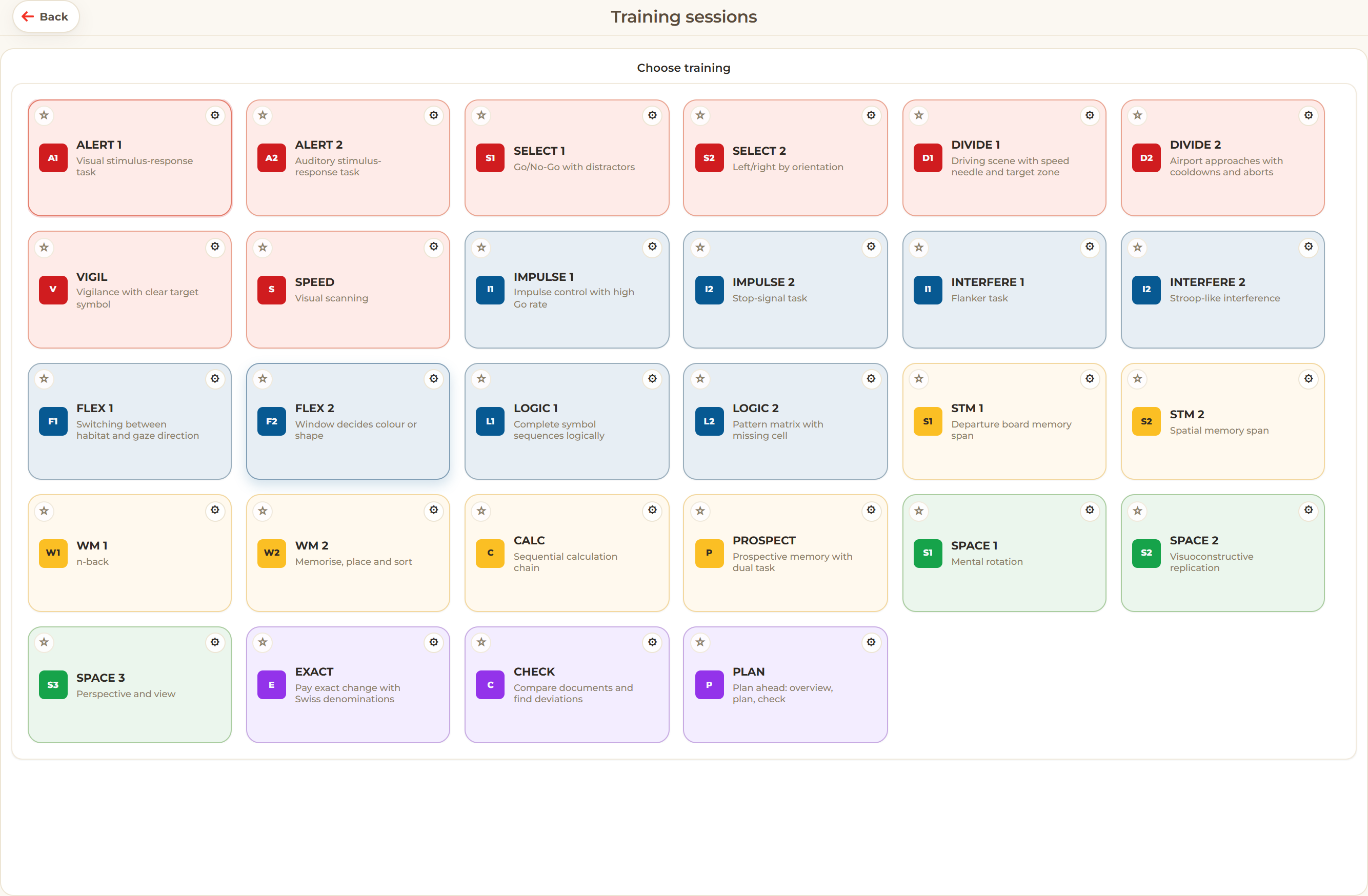Click the red D1 badge icon

pos(928,158)
